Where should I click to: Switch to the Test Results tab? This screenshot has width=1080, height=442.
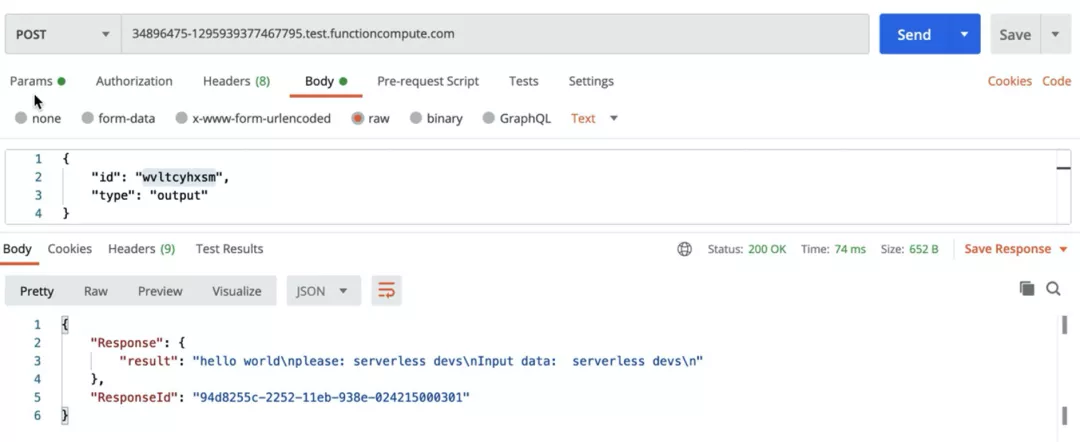(x=229, y=249)
